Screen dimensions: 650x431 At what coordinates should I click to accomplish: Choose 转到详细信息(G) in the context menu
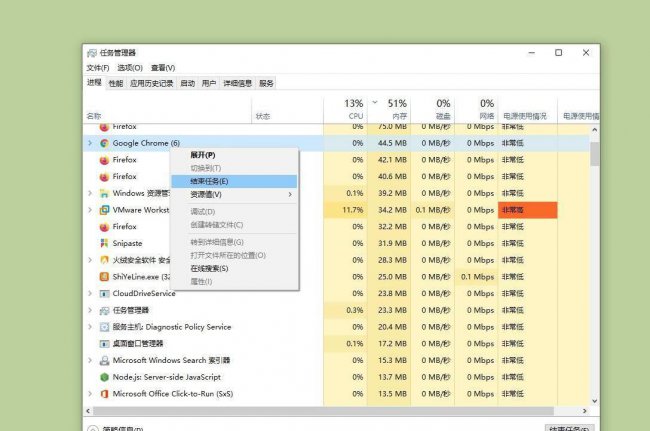point(235,242)
